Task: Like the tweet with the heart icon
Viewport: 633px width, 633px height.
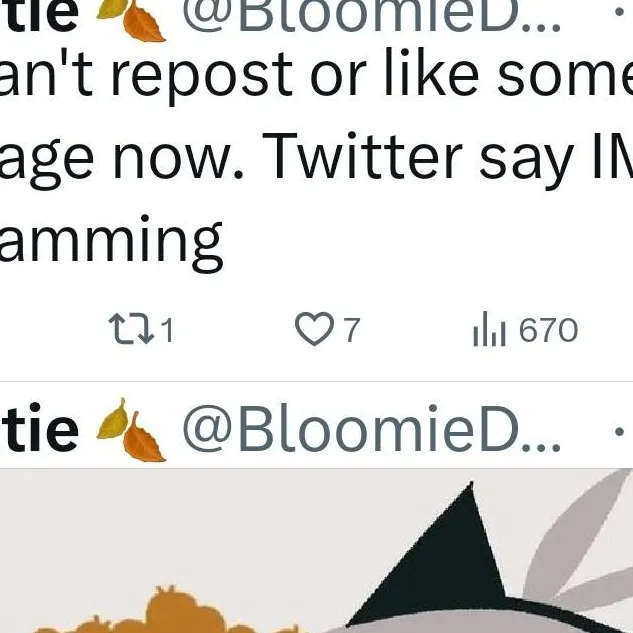Action: coord(314,329)
